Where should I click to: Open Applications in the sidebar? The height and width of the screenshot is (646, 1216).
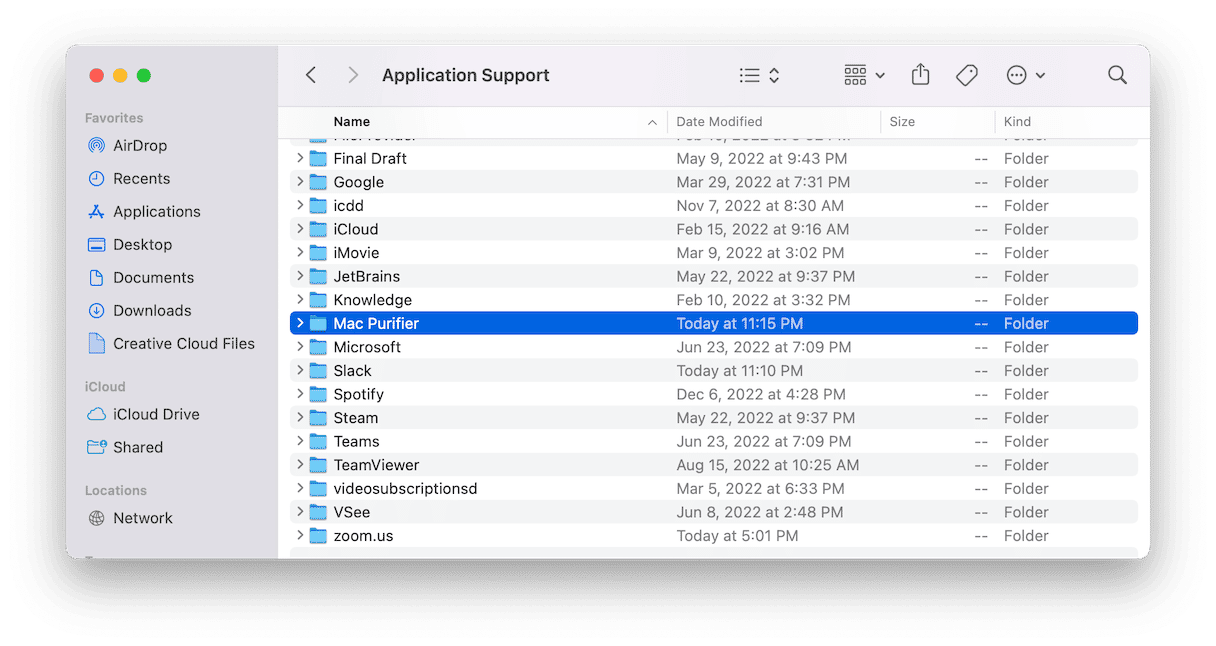[157, 211]
